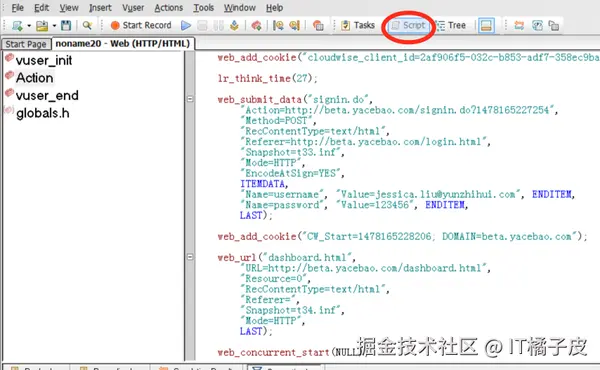The image size is (600, 370).
Task: Click the Start Record button
Action: coord(141,25)
